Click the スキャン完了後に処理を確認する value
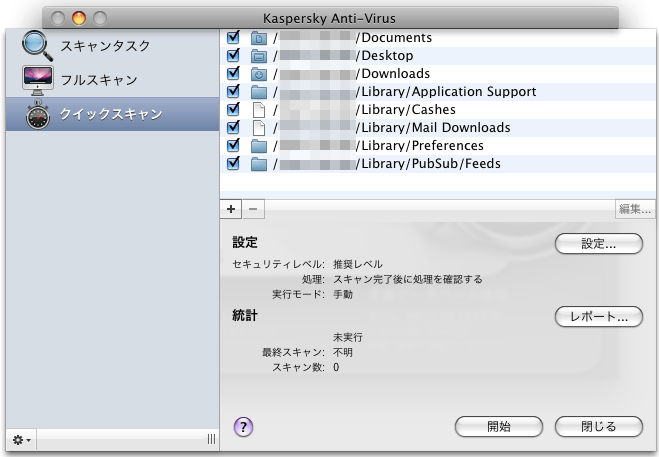 408,280
